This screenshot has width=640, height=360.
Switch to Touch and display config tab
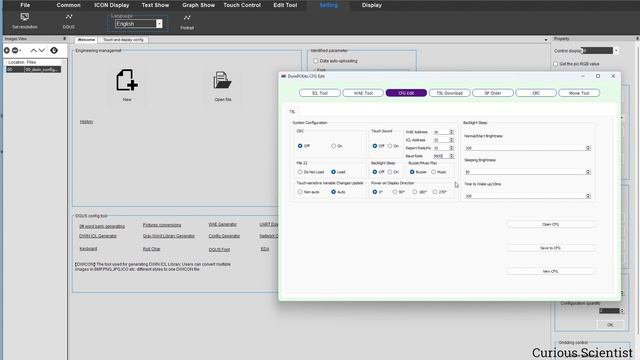(123, 40)
